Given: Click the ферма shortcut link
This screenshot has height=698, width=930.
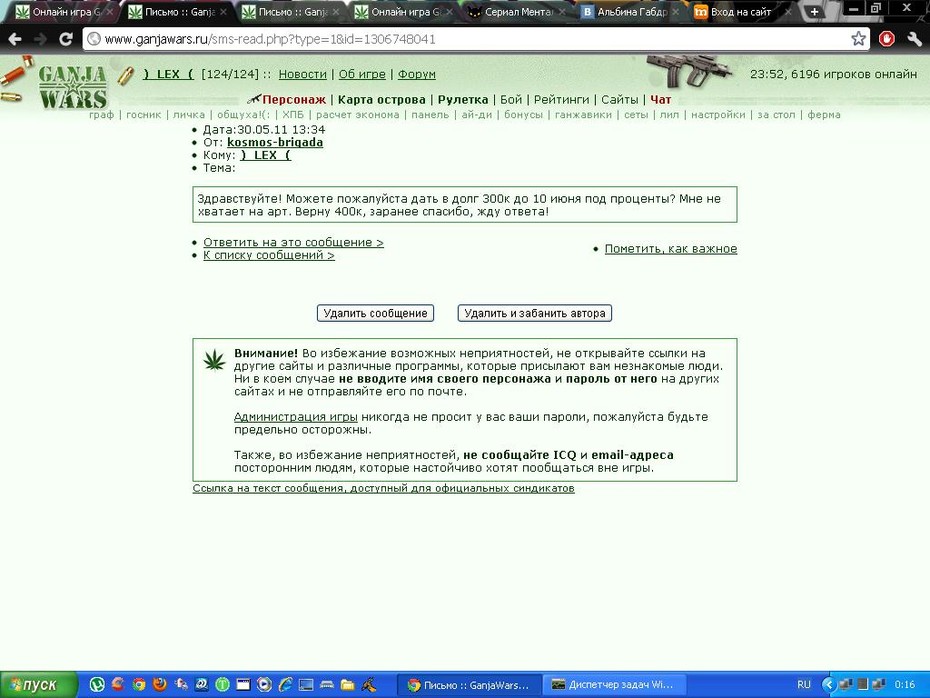Looking at the screenshot, I should coord(824,114).
